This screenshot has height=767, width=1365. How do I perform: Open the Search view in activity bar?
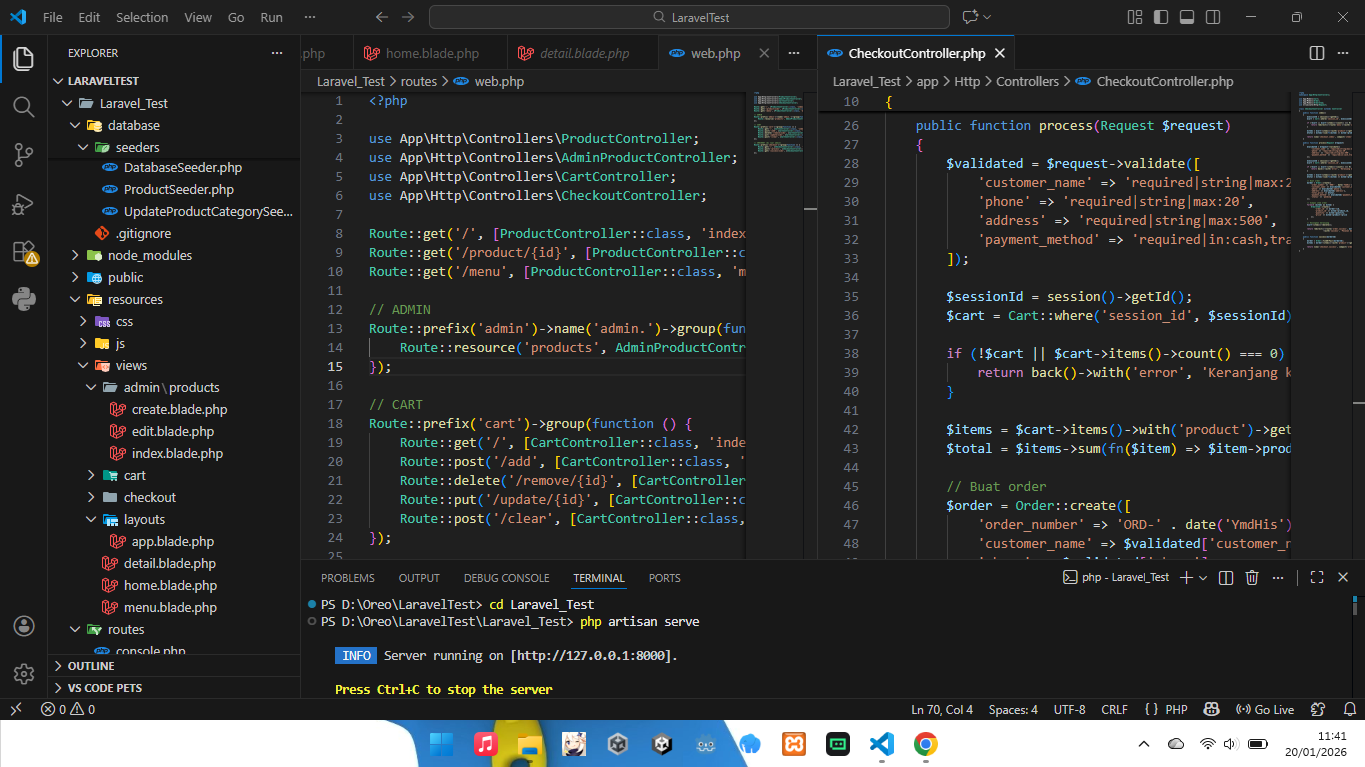click(23, 106)
